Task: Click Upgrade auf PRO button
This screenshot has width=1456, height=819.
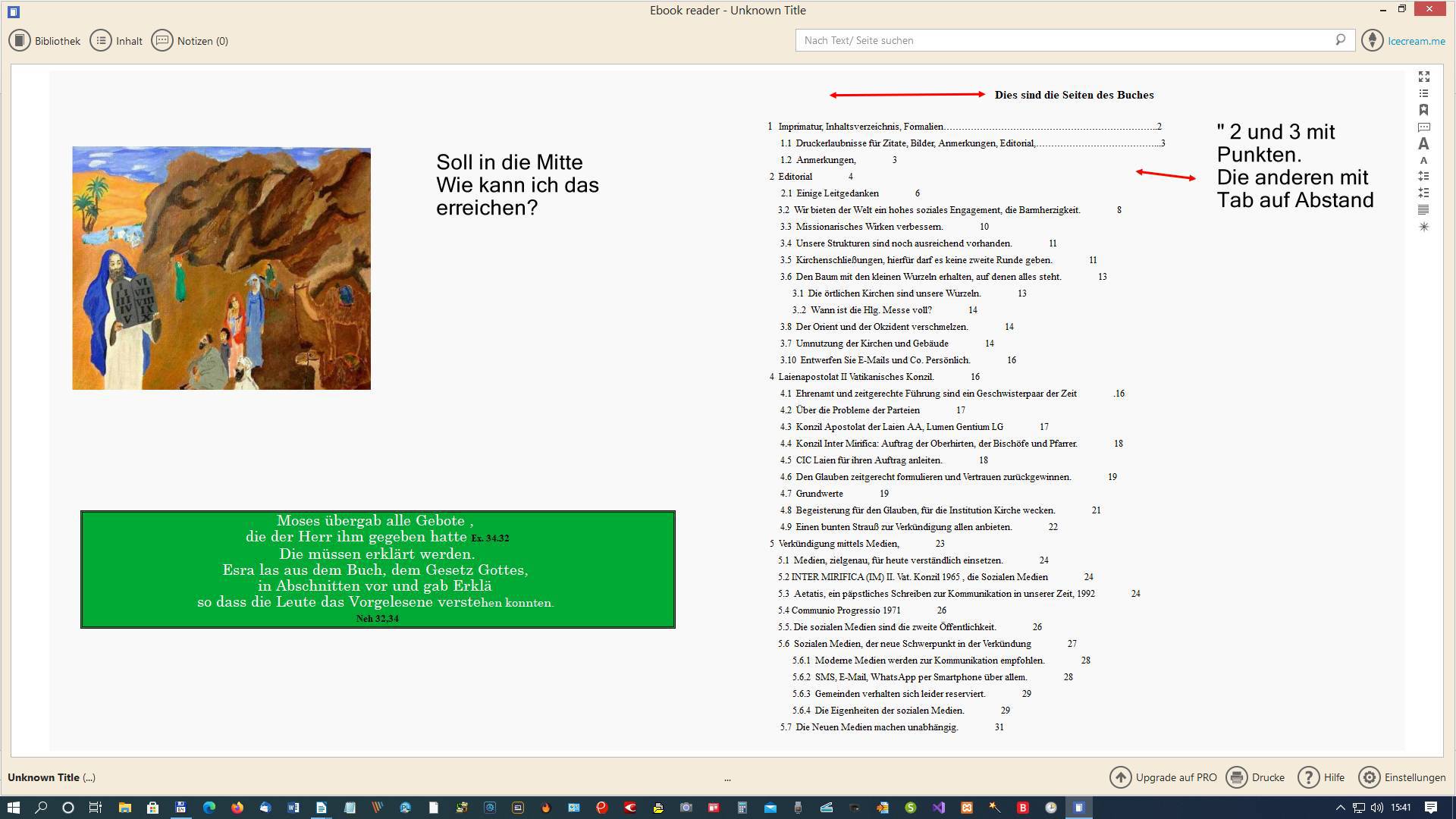Action: (x=1163, y=777)
